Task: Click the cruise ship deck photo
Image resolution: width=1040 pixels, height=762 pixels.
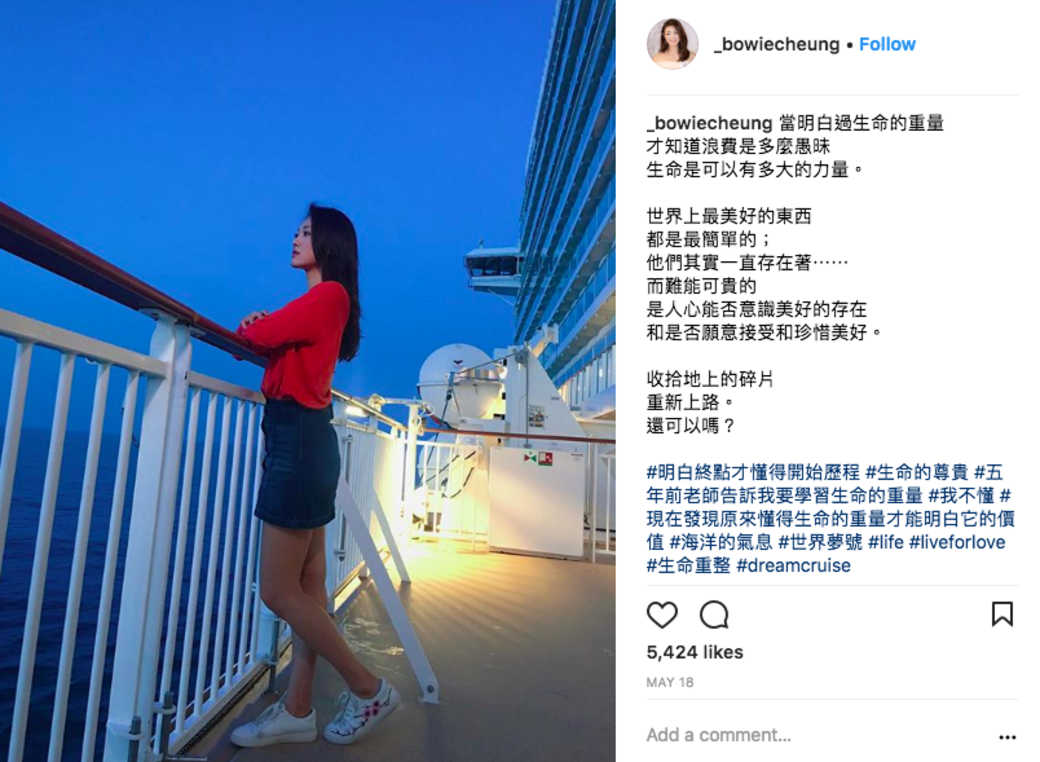Action: coord(308,381)
